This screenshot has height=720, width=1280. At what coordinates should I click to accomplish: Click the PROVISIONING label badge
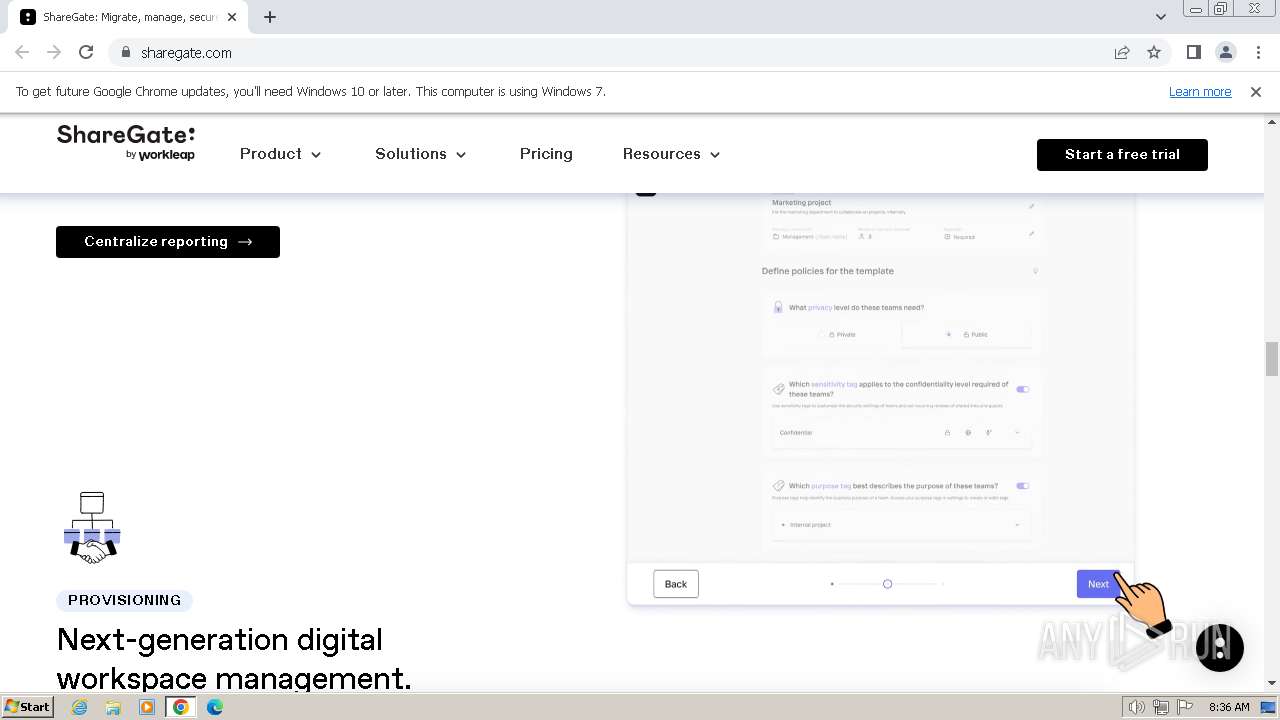(x=124, y=600)
